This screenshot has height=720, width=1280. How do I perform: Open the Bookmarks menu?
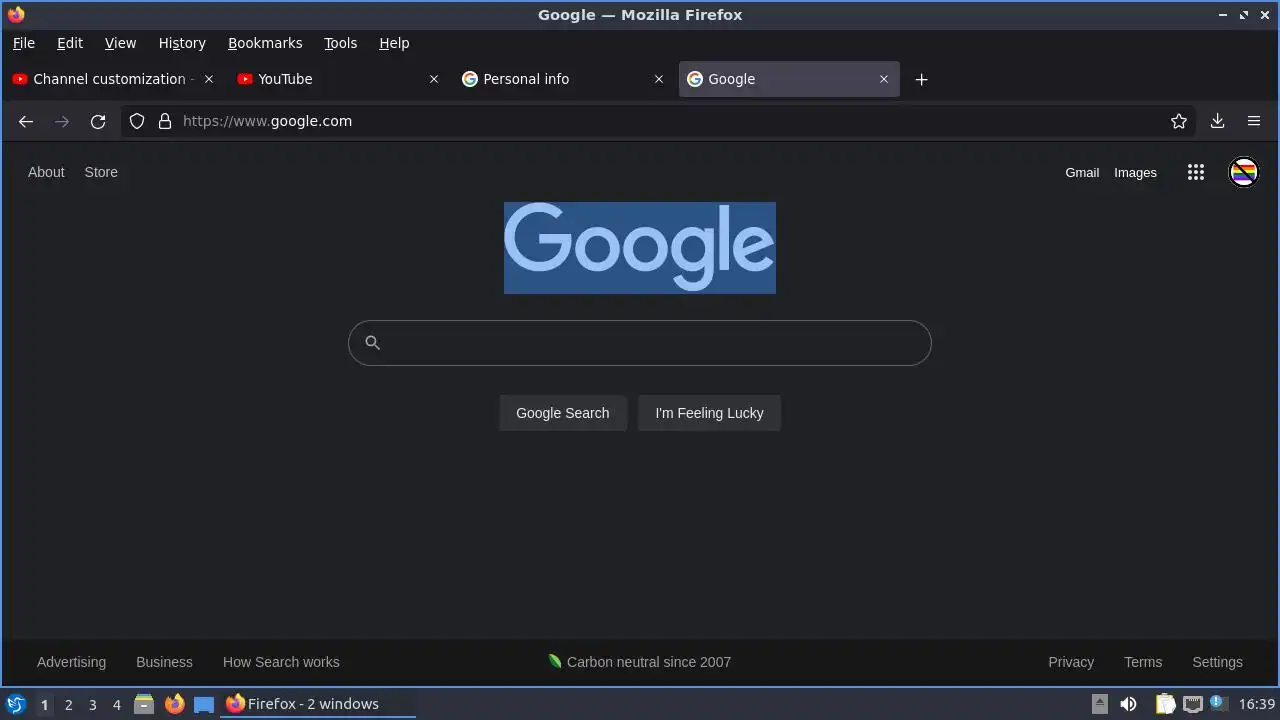265,43
